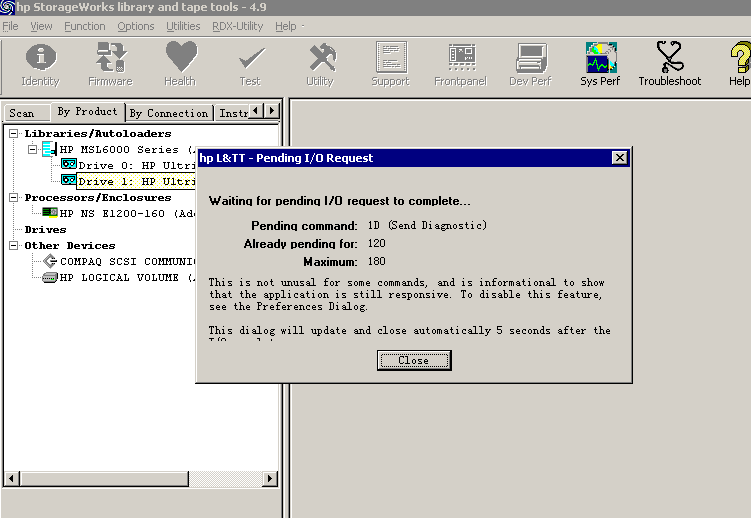Viewport: 751px width, 518px height.
Task: Select the Other Devices category
Action: click(70, 245)
